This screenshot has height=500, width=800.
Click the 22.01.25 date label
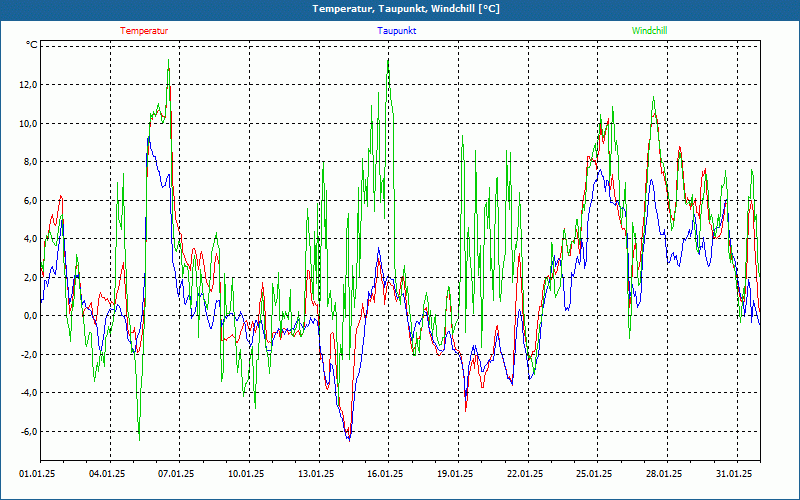[x=526, y=474]
